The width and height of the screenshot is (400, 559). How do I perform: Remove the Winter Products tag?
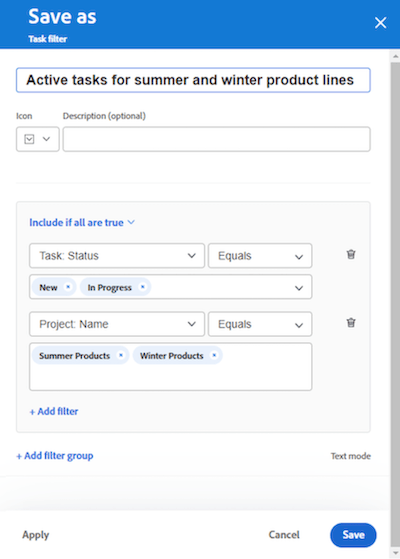point(214,355)
